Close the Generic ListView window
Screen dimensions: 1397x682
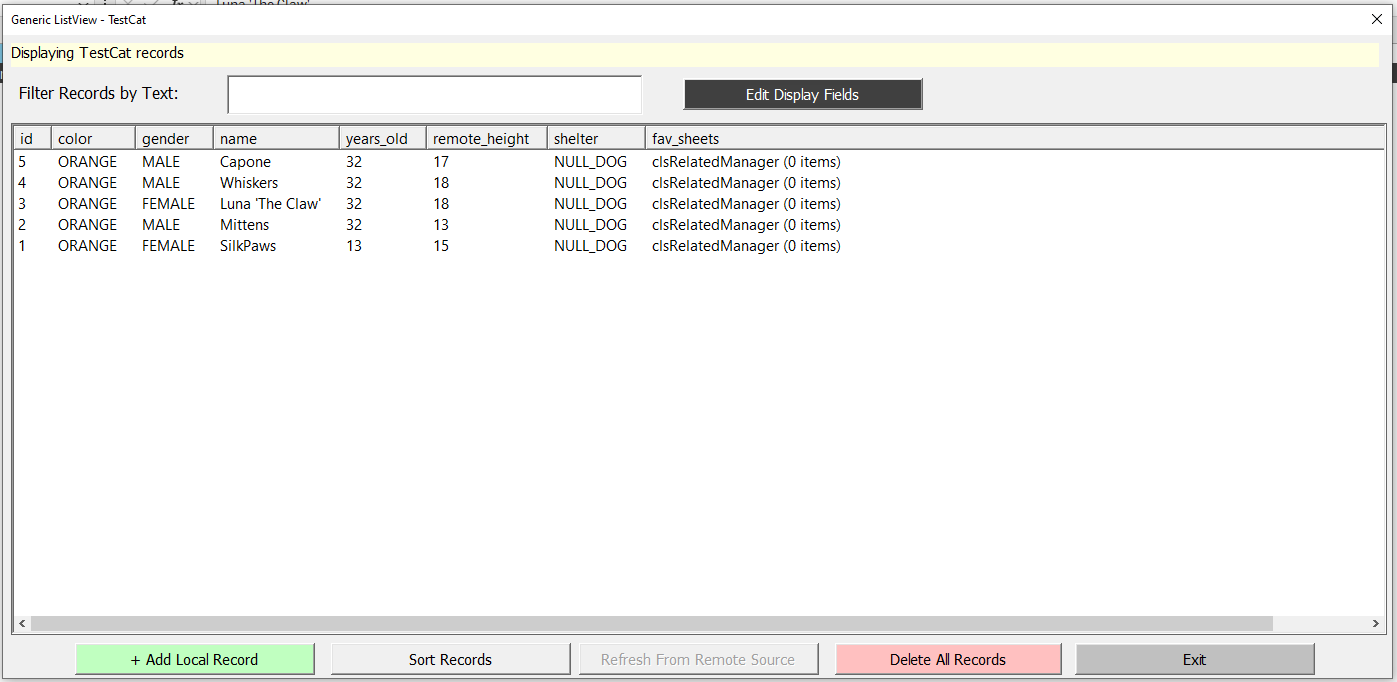click(x=1376, y=19)
